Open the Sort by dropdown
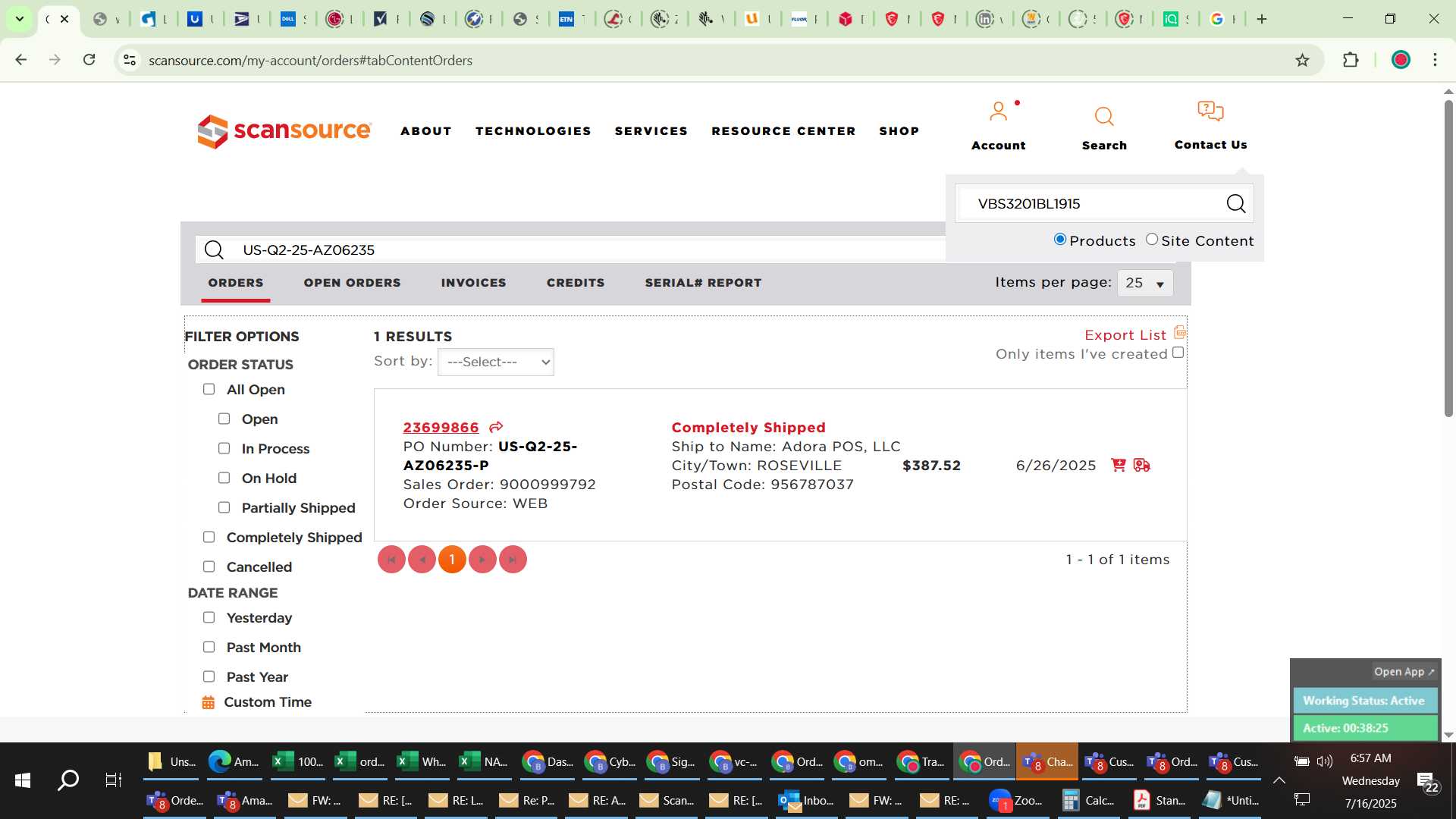1456x819 pixels. click(x=496, y=362)
